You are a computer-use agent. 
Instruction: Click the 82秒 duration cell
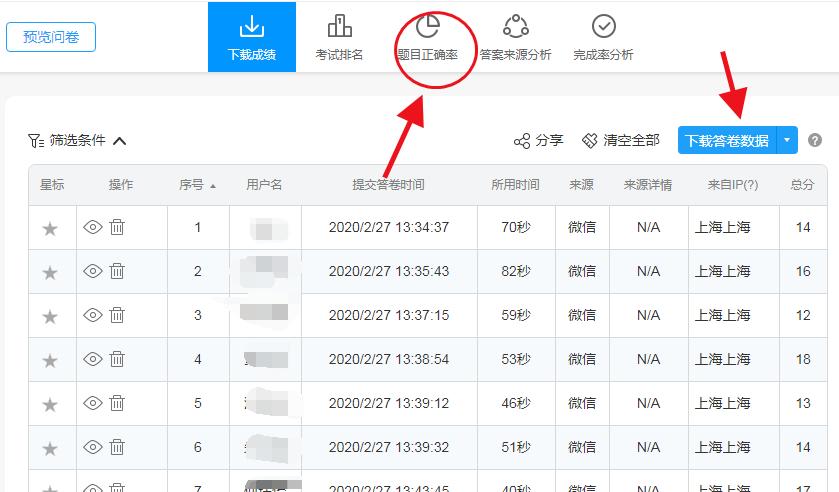516,271
